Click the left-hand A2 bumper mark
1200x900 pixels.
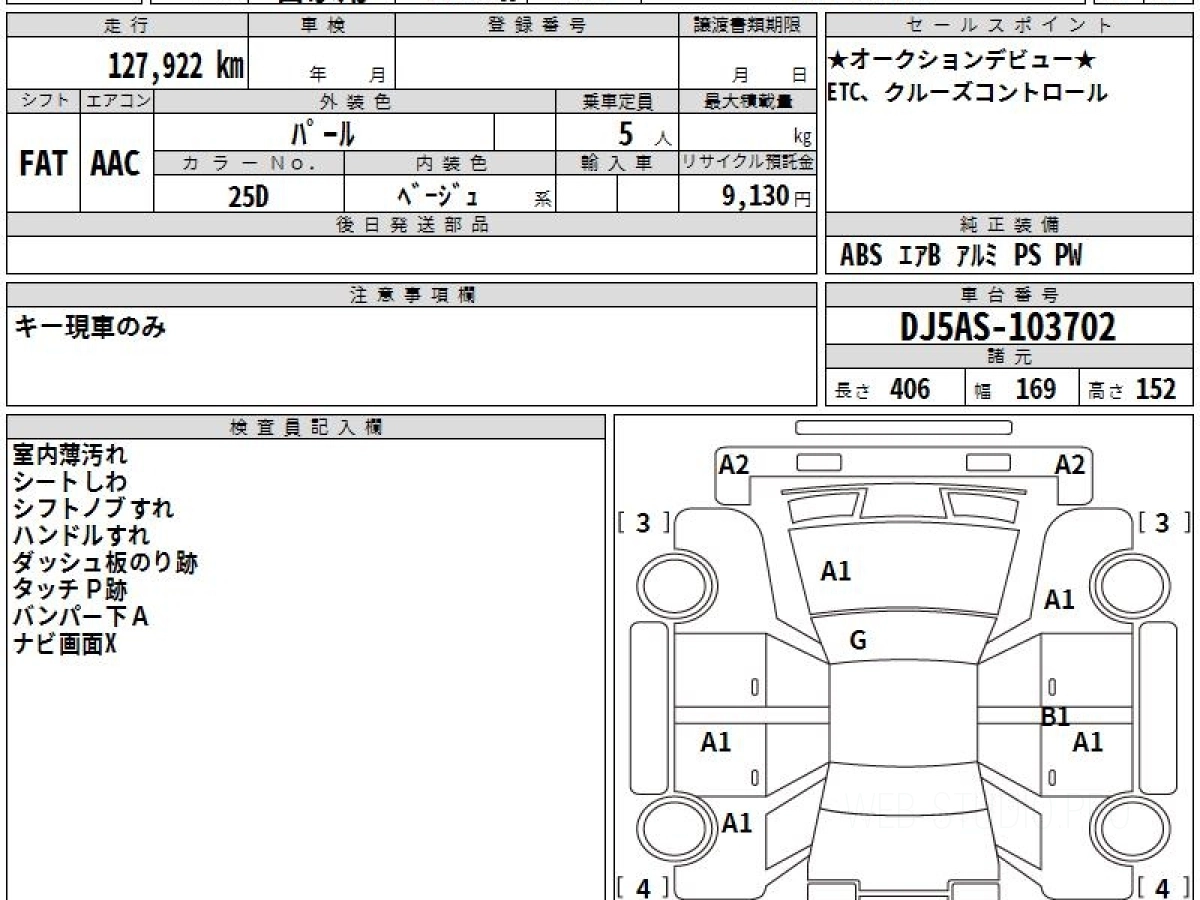click(734, 464)
